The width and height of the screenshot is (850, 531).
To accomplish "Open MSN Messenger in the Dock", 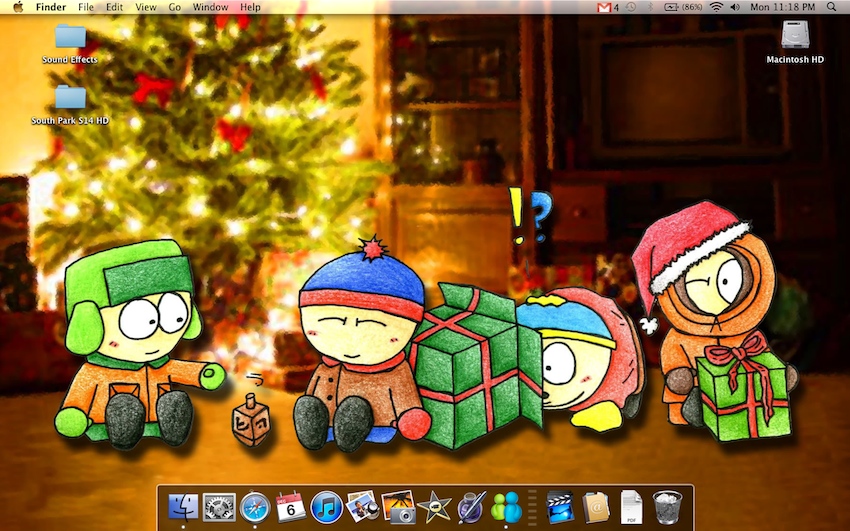I will tap(506, 507).
